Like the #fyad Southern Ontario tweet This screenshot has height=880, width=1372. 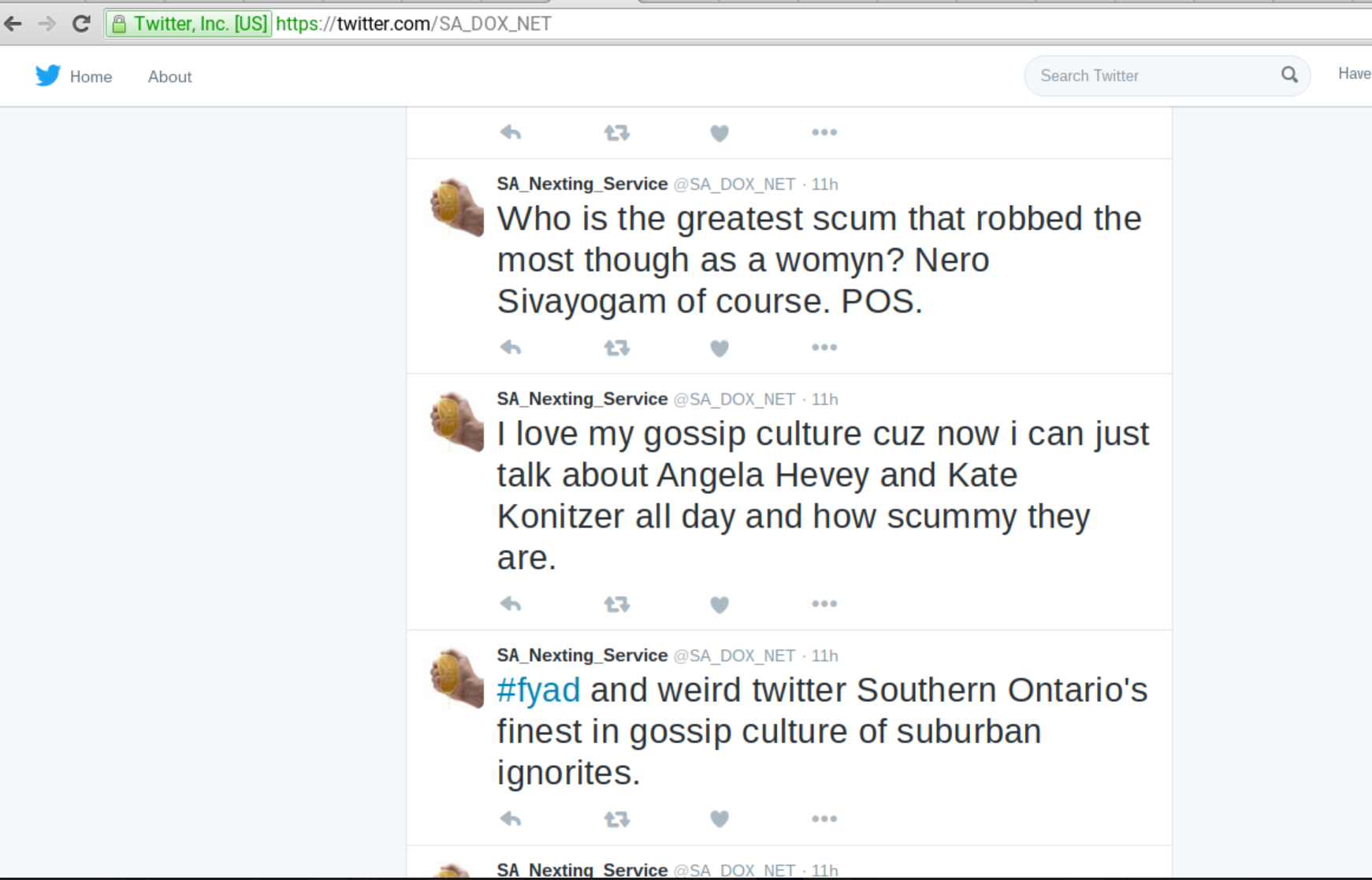point(719,820)
